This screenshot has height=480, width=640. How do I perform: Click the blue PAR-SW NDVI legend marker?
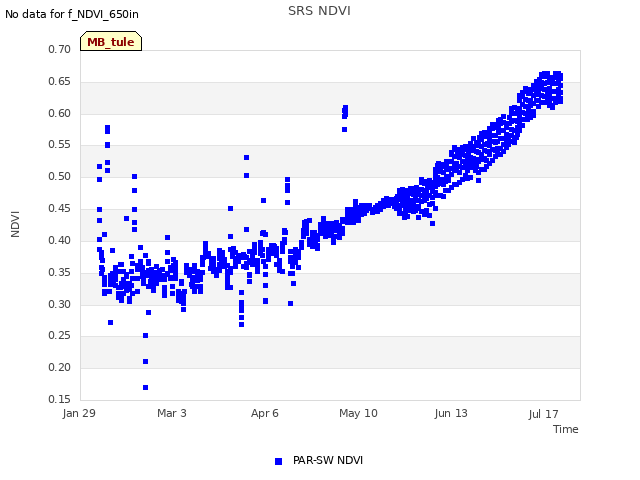pyautogui.click(x=278, y=461)
